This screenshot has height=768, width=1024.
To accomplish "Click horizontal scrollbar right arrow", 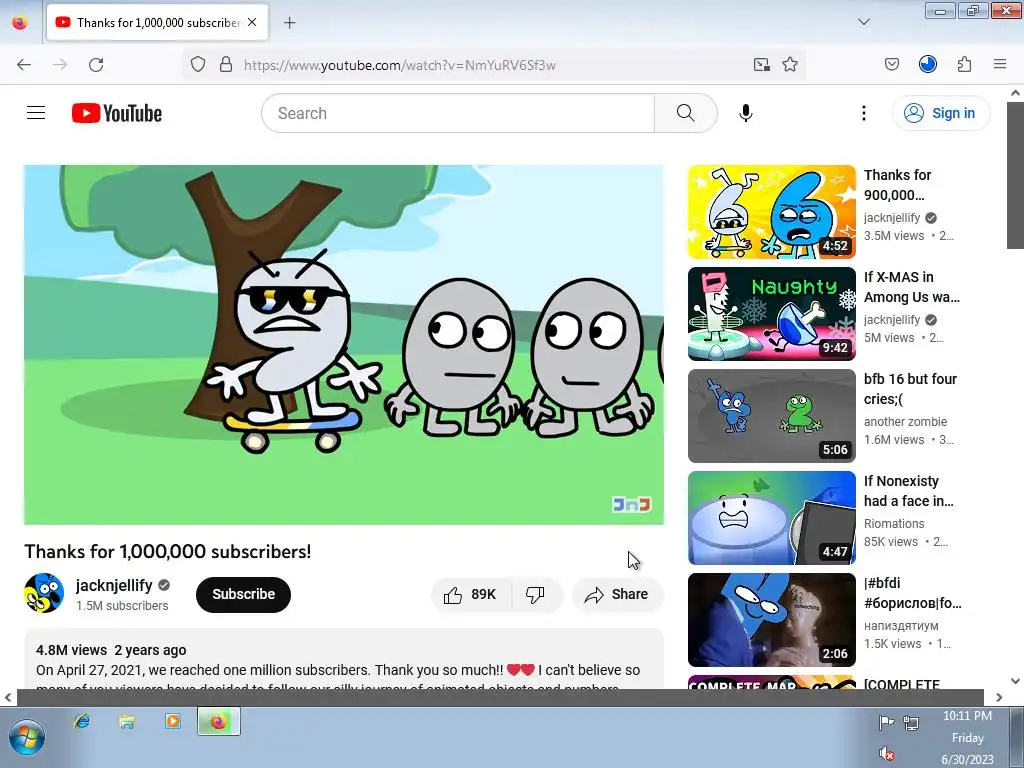I will (x=999, y=697).
